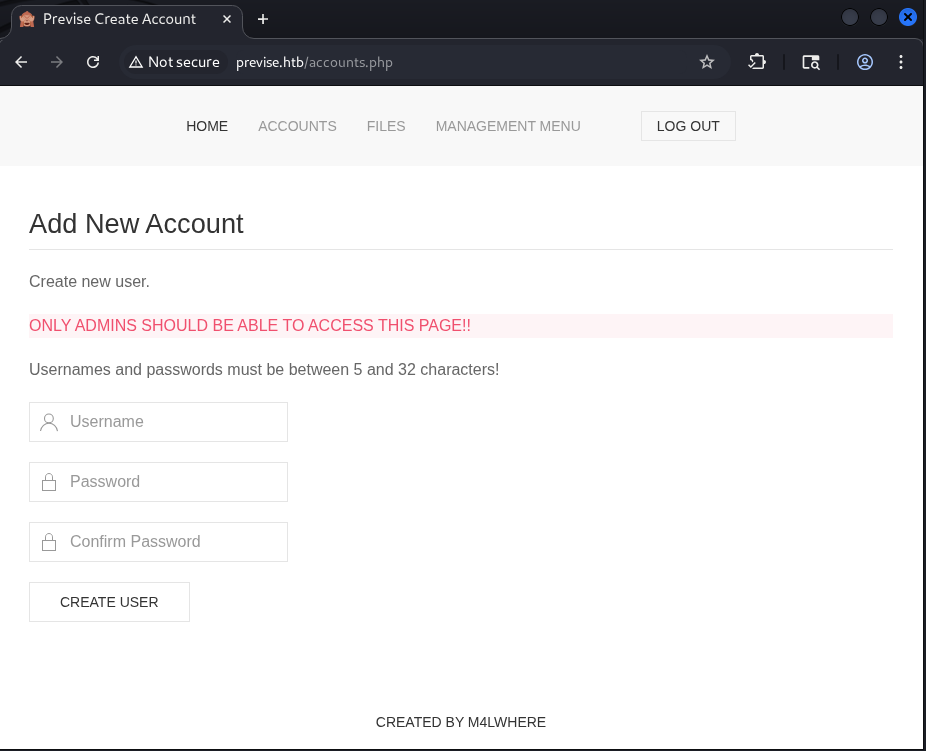Switch to the HOME navigation tab
Viewport: 926px width, 751px height.
tap(207, 126)
